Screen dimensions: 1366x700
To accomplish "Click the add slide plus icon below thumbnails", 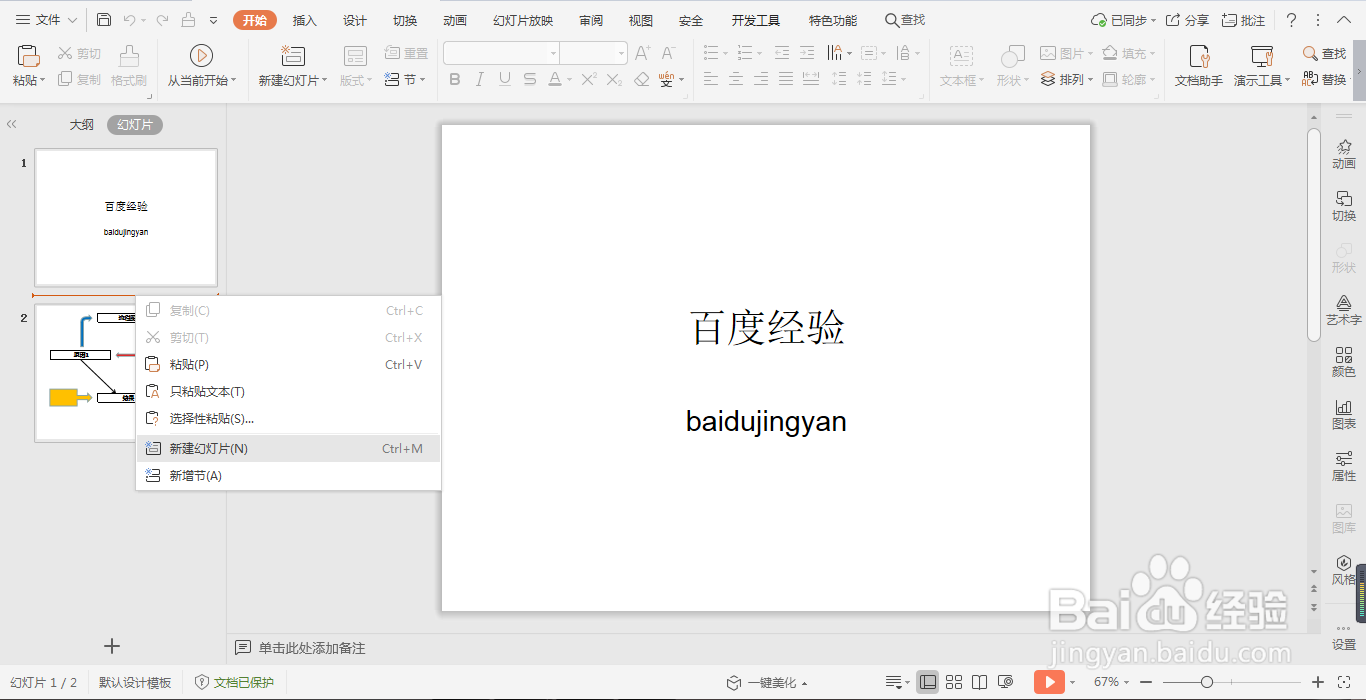I will [x=112, y=646].
